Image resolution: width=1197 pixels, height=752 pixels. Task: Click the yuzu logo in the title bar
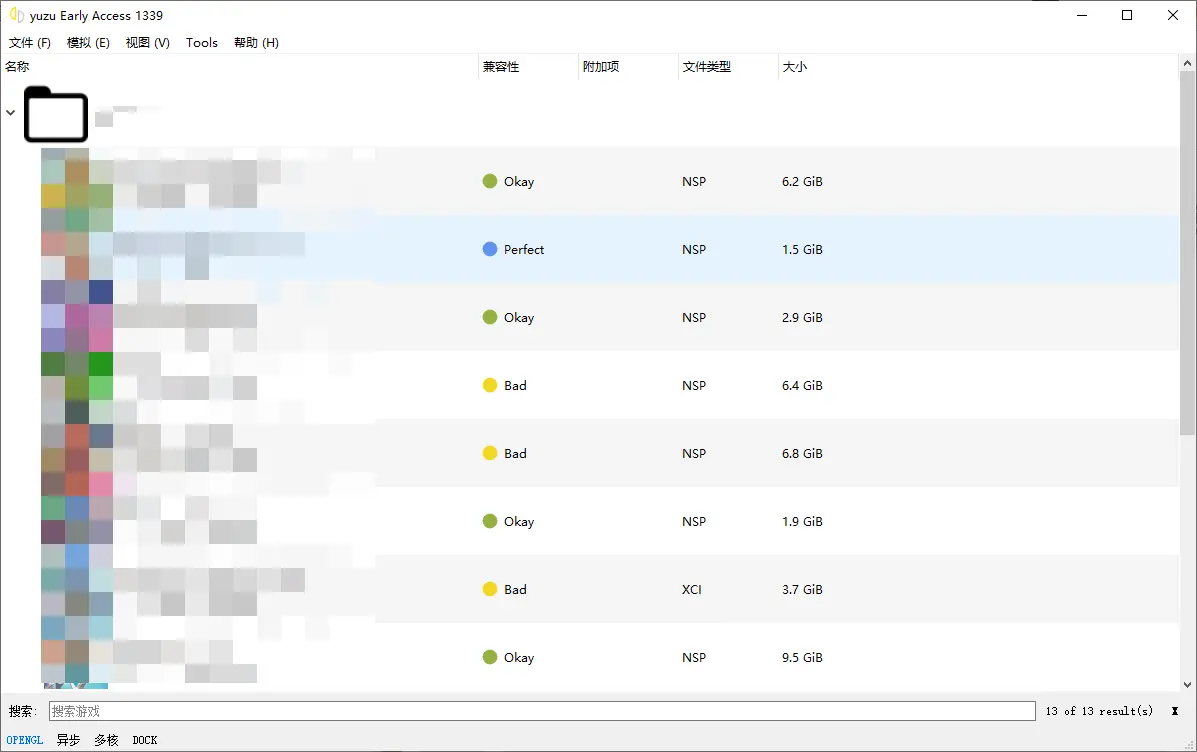click(17, 15)
